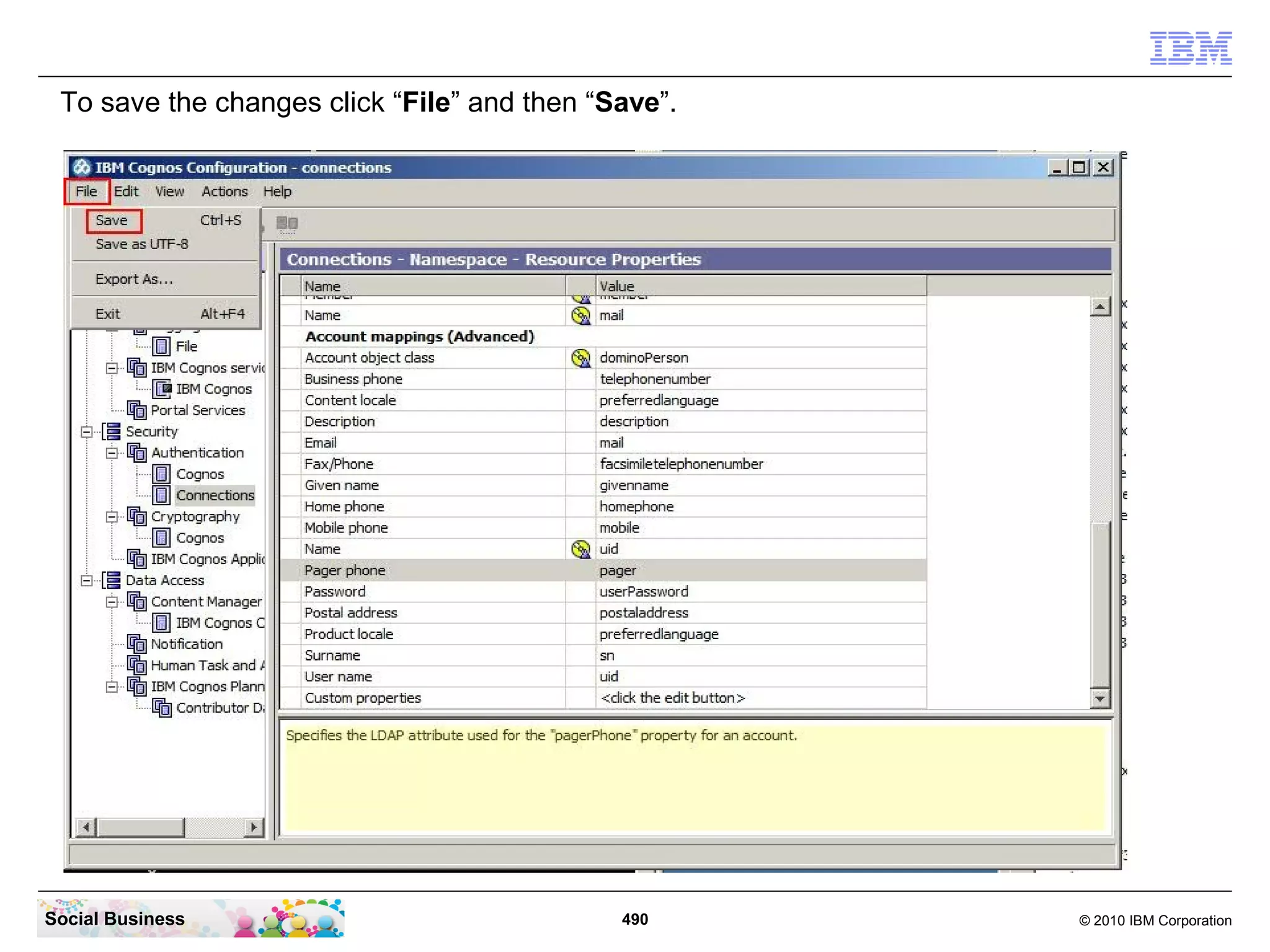The width and height of the screenshot is (1270, 952).
Task: Open the View menu
Action: point(170,192)
